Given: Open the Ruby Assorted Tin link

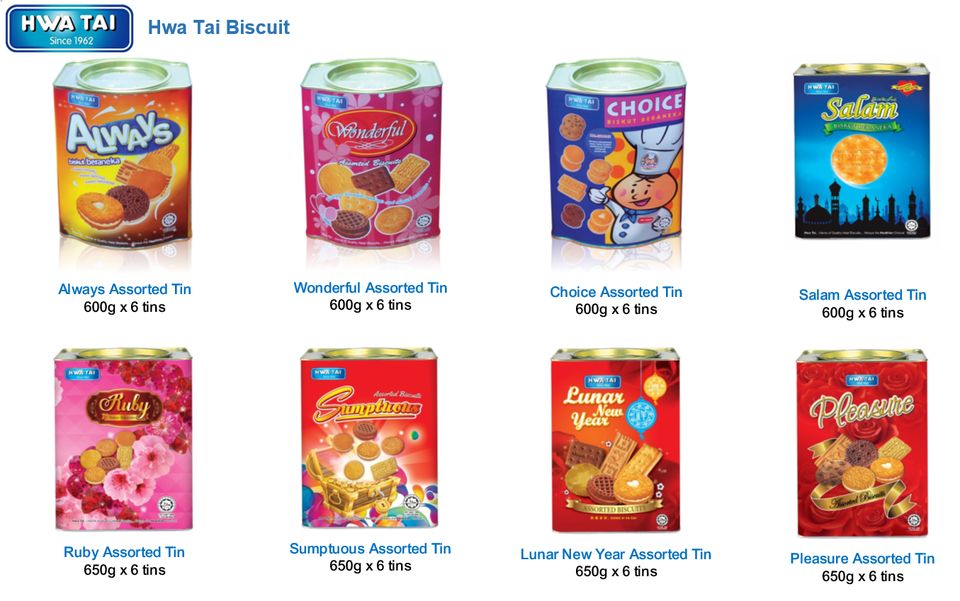Looking at the screenshot, I should [x=124, y=552].
